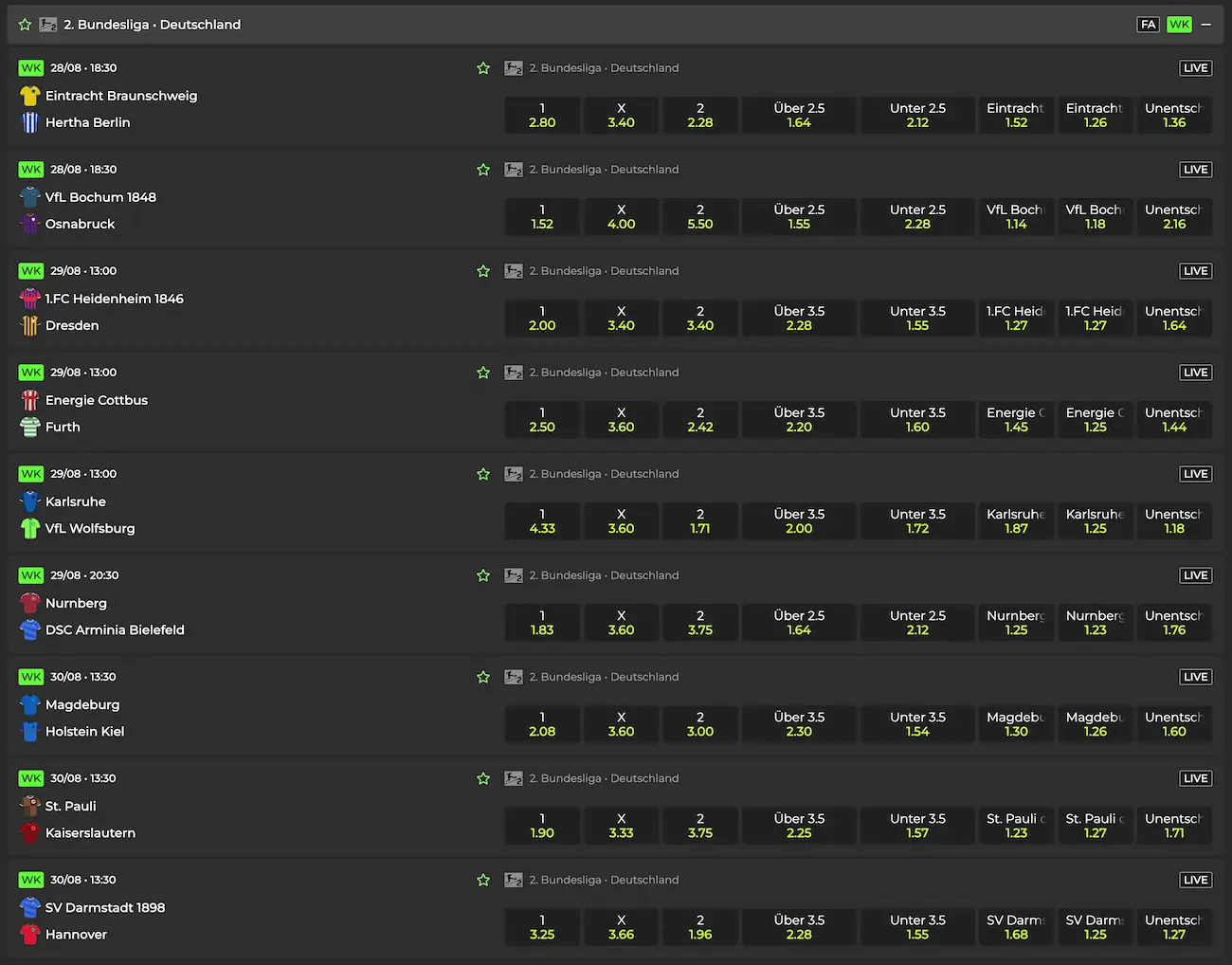Click the 2. Bundesliga header league flag icon
This screenshot has width=1232, height=965.
(x=48, y=25)
